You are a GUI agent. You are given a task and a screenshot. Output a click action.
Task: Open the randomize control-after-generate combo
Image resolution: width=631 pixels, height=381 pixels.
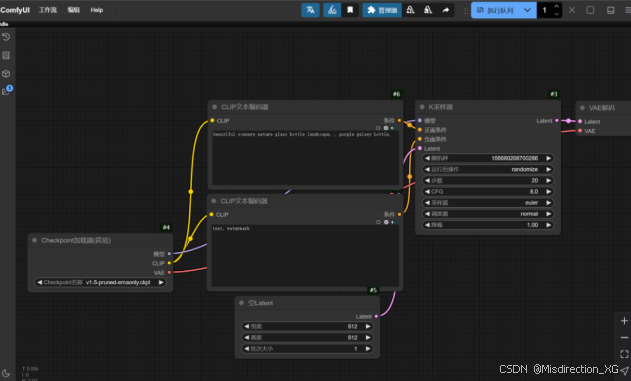[488, 169]
